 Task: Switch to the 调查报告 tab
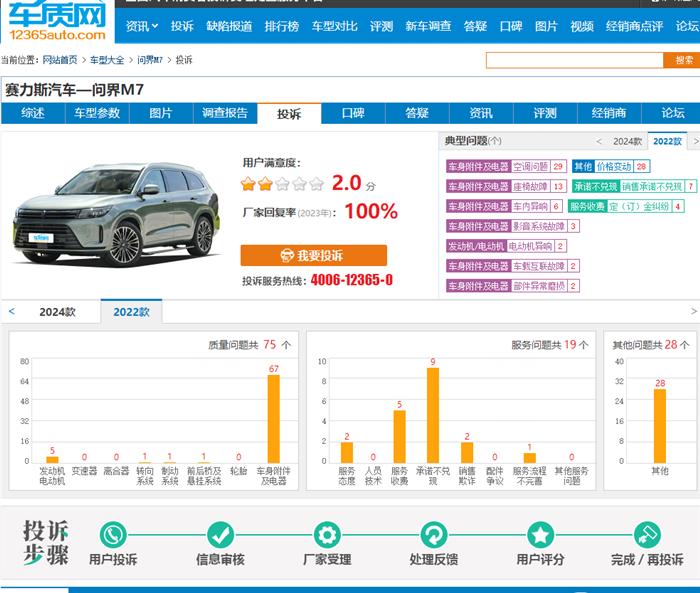click(x=225, y=113)
